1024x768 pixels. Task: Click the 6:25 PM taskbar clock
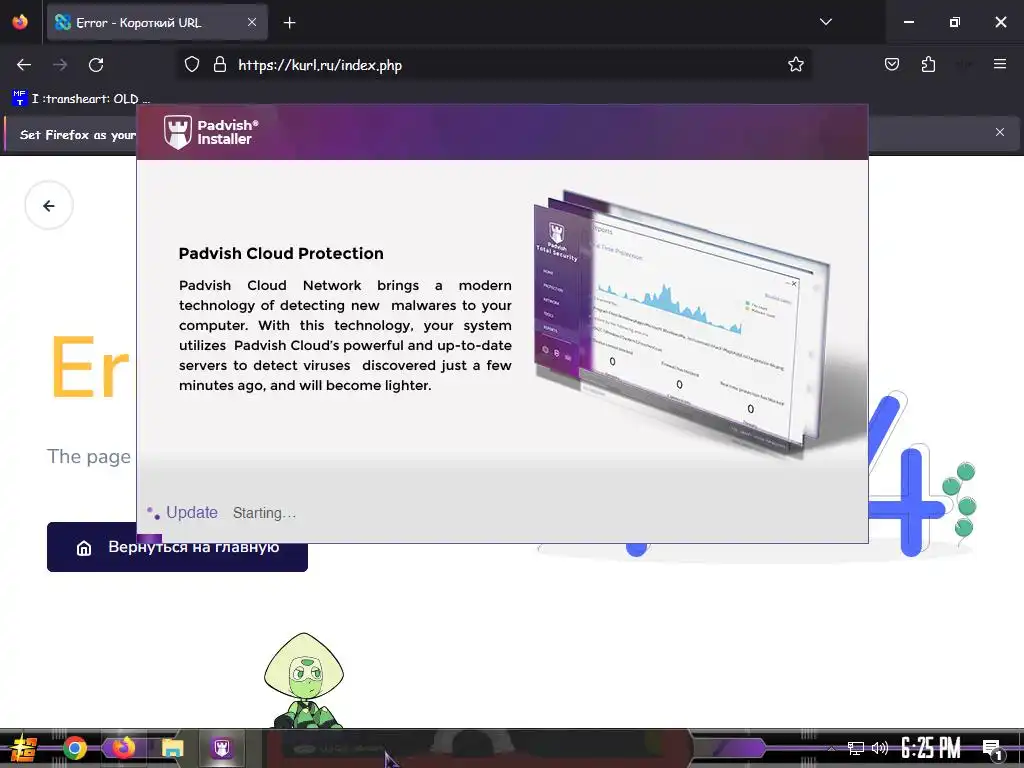[x=931, y=748]
